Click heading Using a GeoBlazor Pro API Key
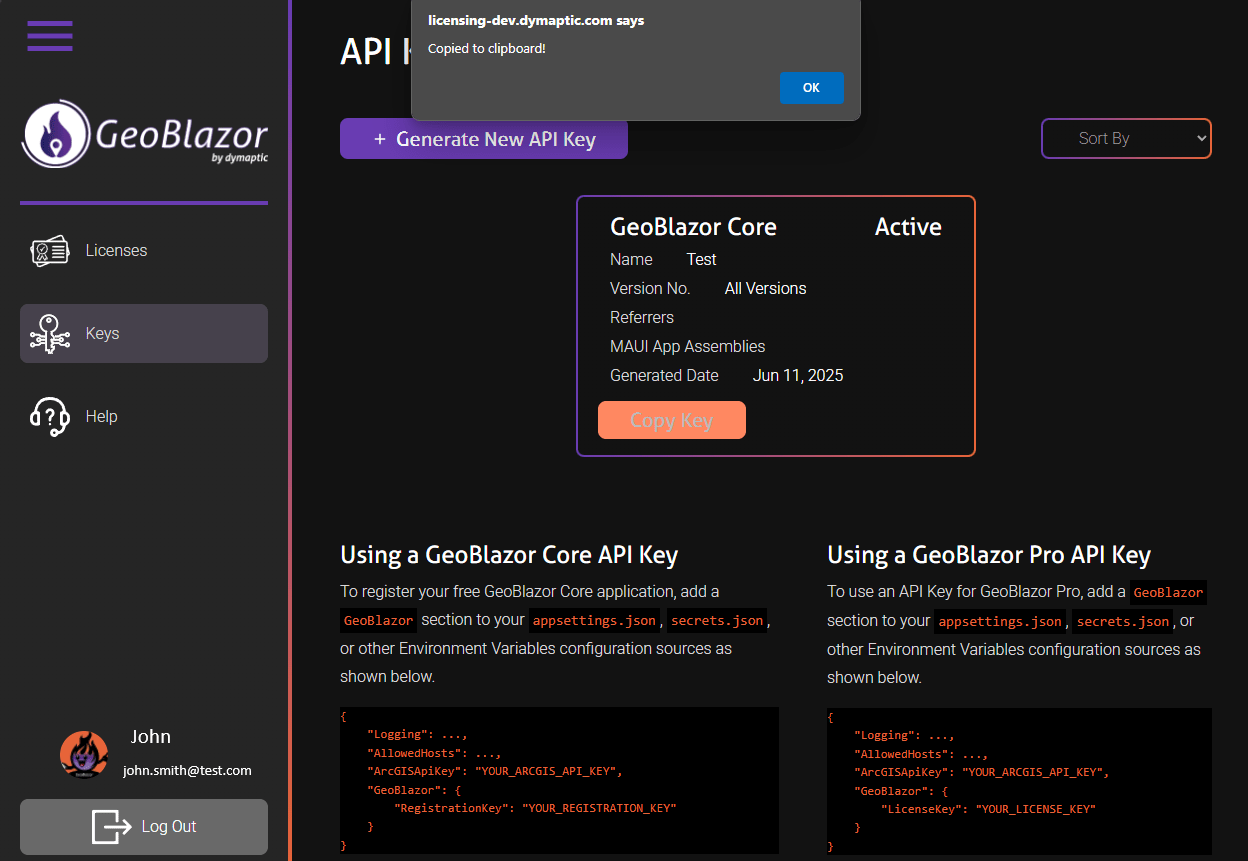 click(x=989, y=555)
